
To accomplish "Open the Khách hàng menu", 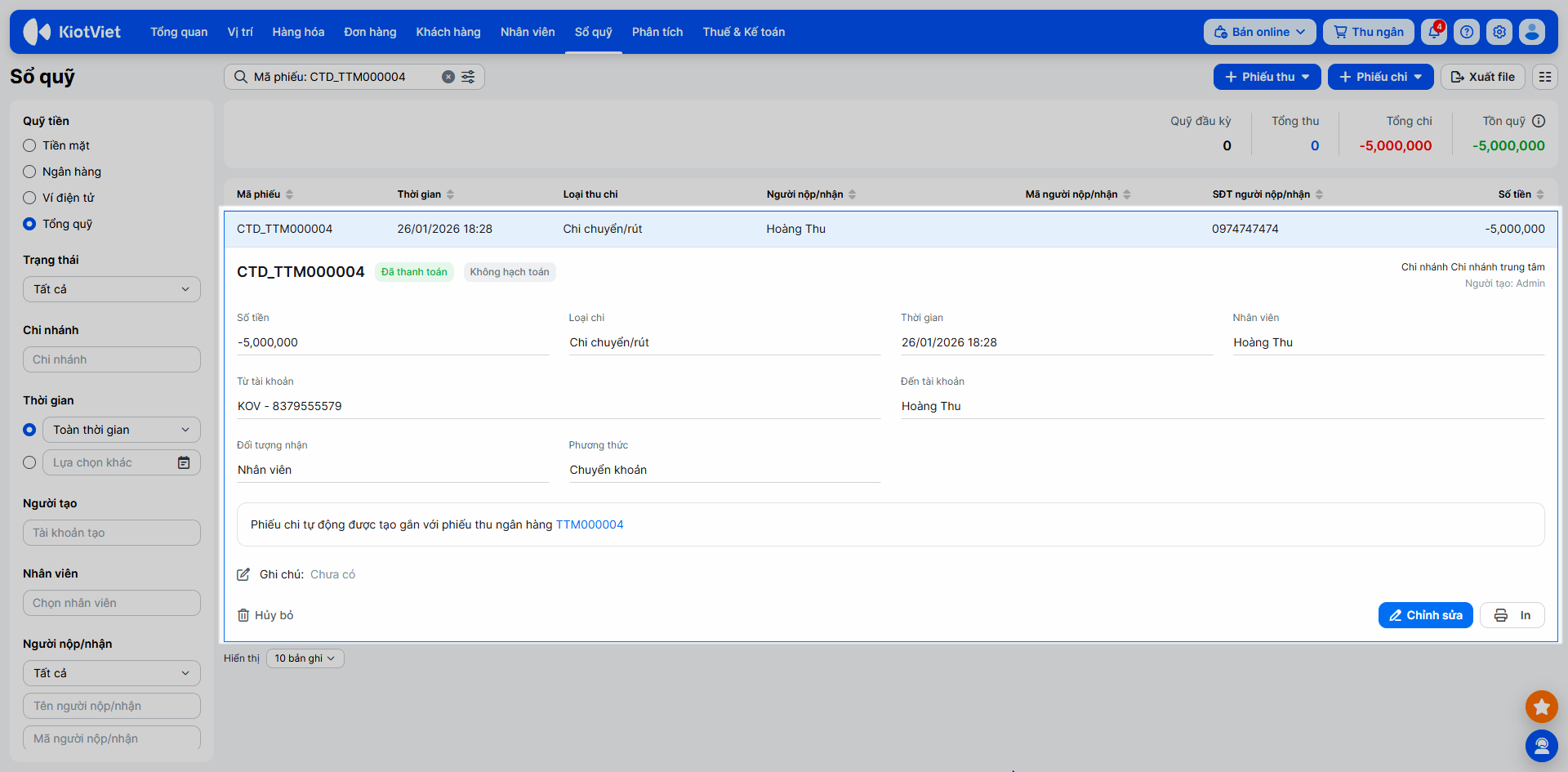I will coord(448,32).
